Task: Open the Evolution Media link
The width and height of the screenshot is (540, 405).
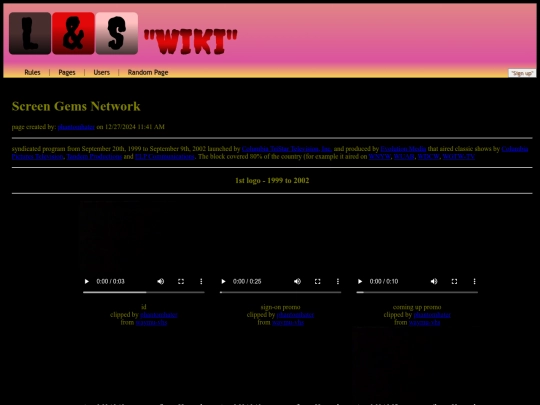Action: pyautogui.click(x=403, y=149)
